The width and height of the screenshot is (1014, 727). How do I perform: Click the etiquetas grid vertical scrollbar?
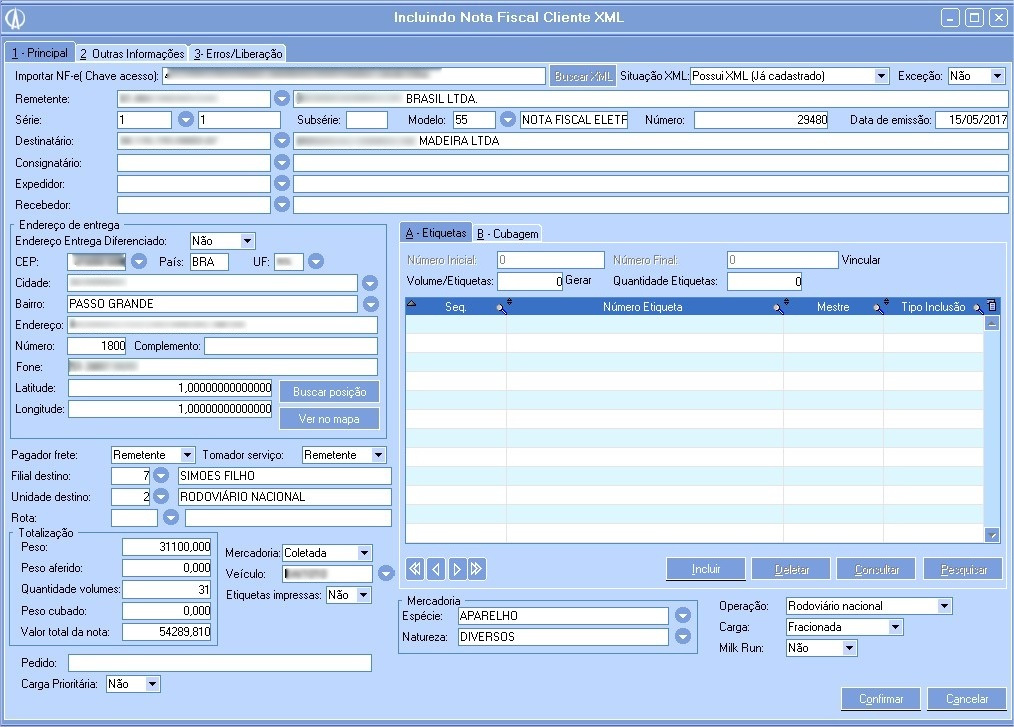click(x=992, y=430)
